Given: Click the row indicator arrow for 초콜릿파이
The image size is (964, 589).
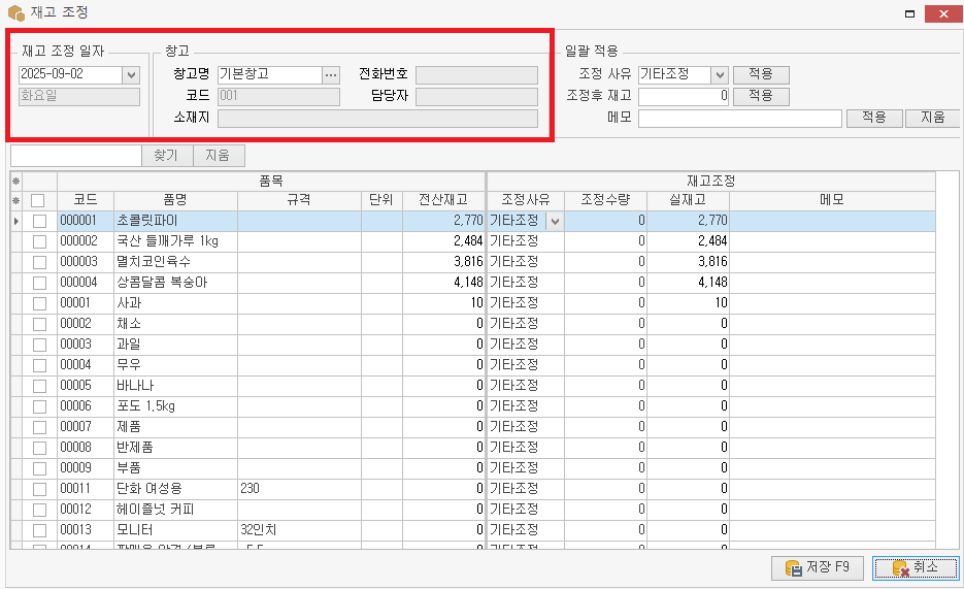Looking at the screenshot, I should point(16,220).
